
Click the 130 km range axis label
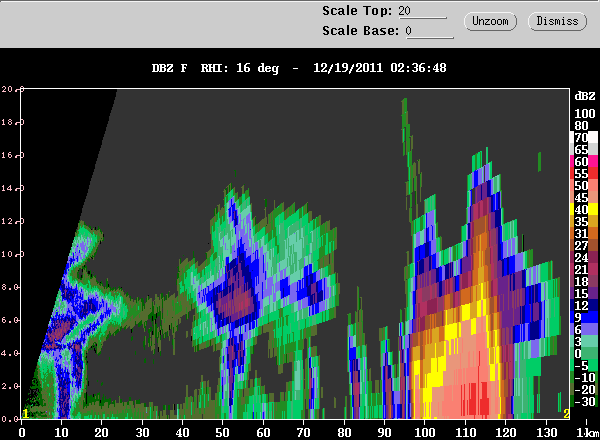point(546,433)
